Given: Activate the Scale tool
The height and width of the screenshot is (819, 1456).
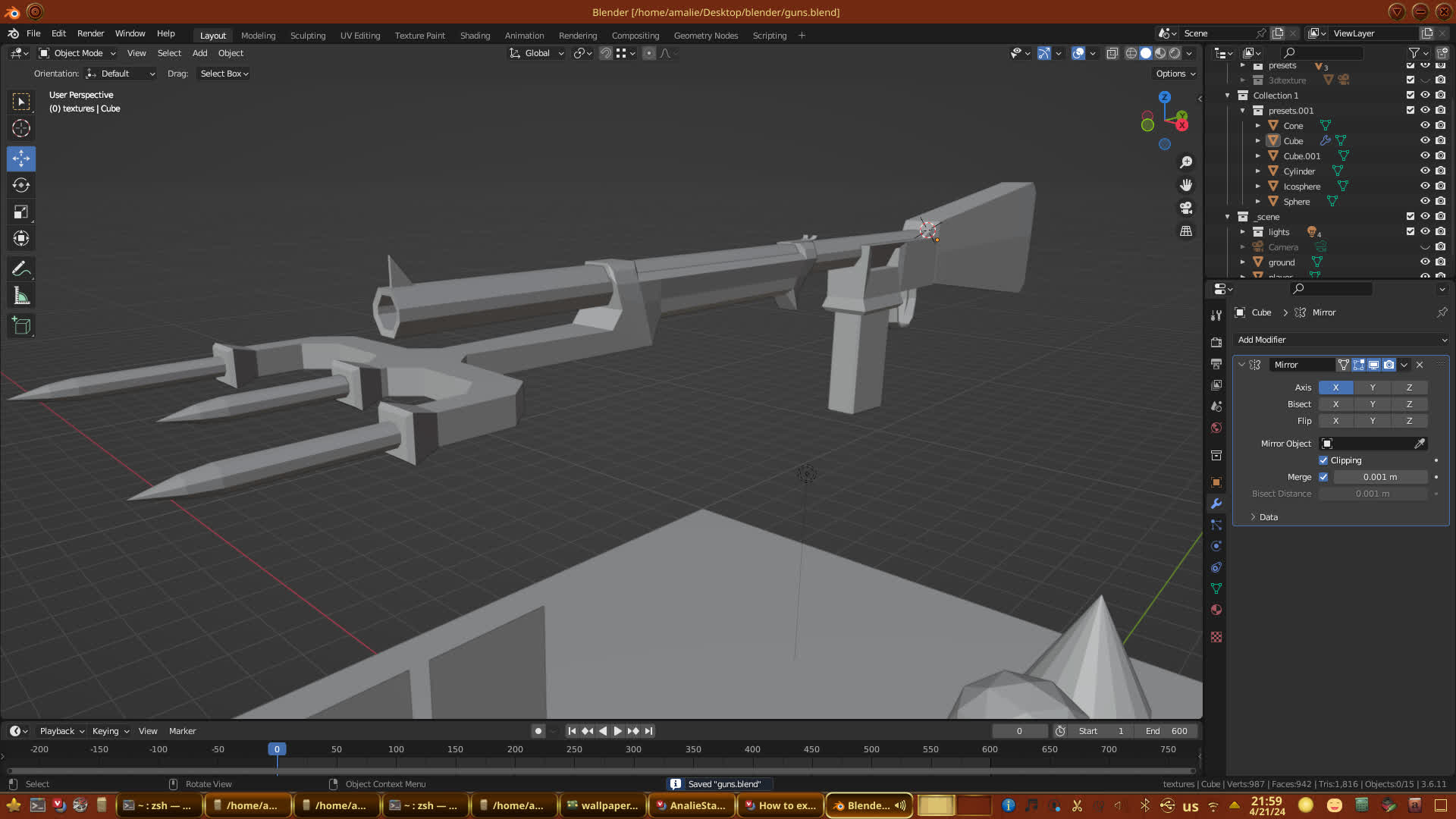Looking at the screenshot, I should pos(21,212).
